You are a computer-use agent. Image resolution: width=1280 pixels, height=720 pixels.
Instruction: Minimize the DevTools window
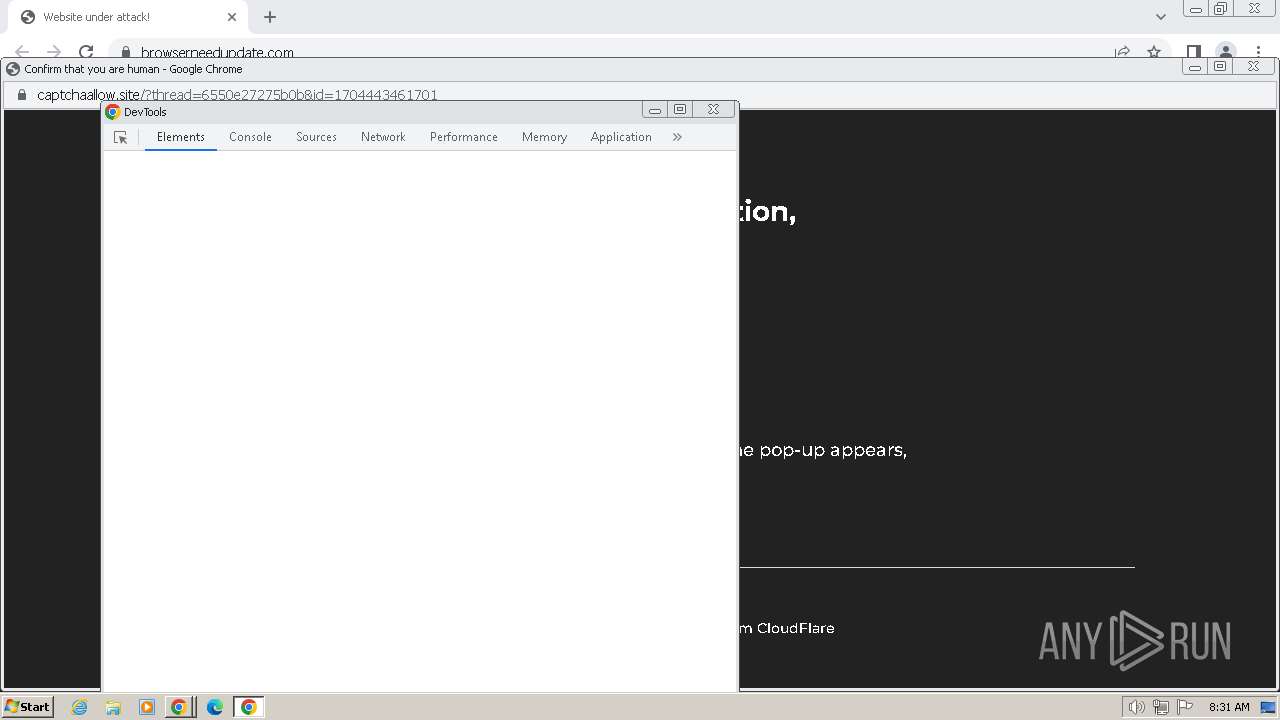[x=655, y=110]
